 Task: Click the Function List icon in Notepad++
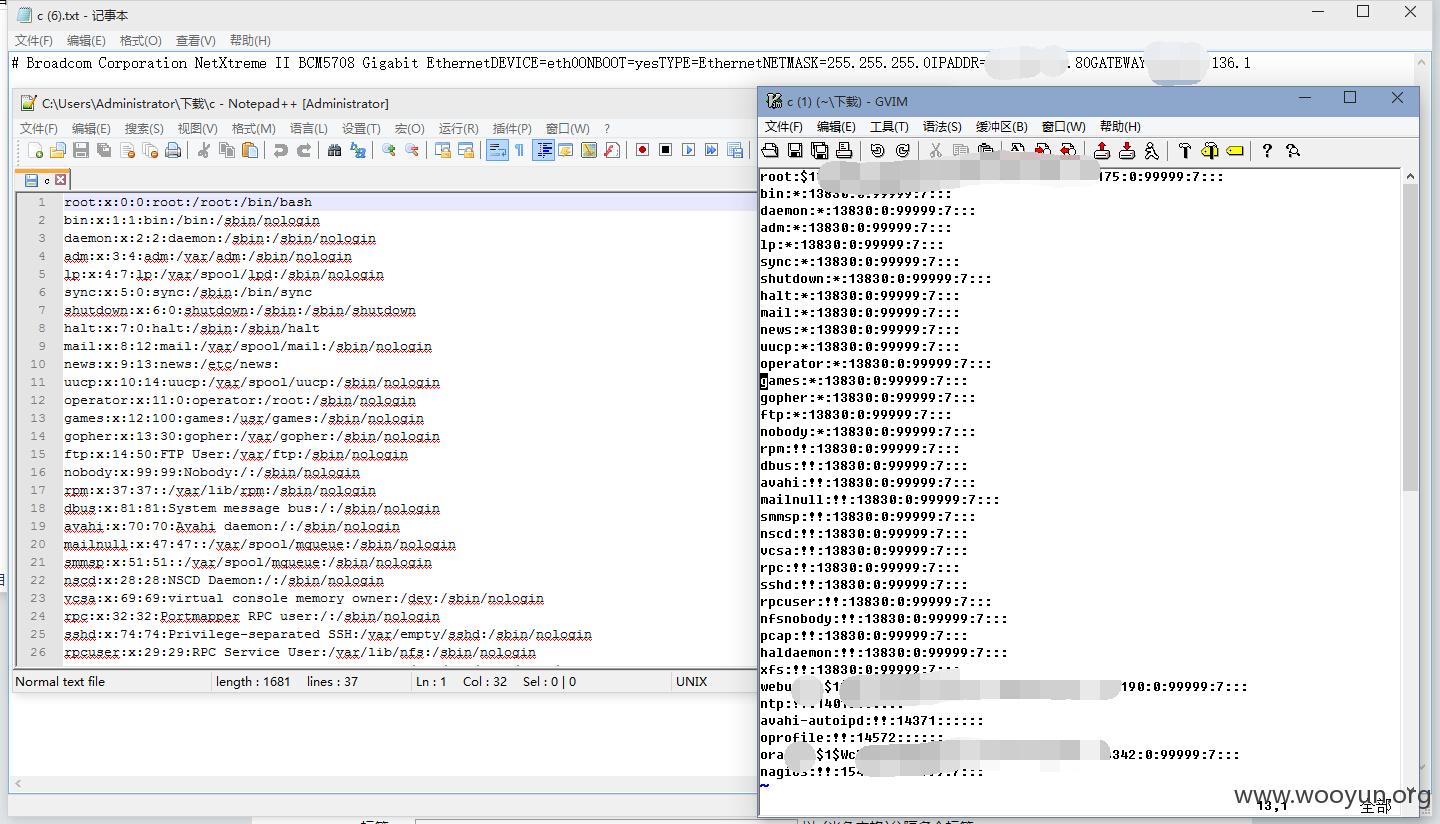(x=612, y=150)
